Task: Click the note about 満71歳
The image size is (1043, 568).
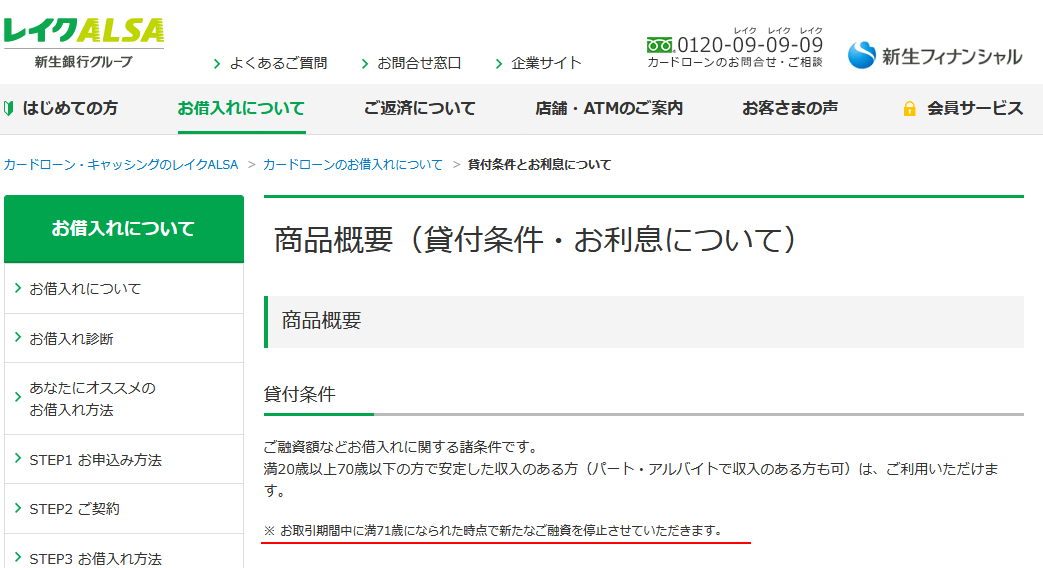Action: [x=493, y=531]
